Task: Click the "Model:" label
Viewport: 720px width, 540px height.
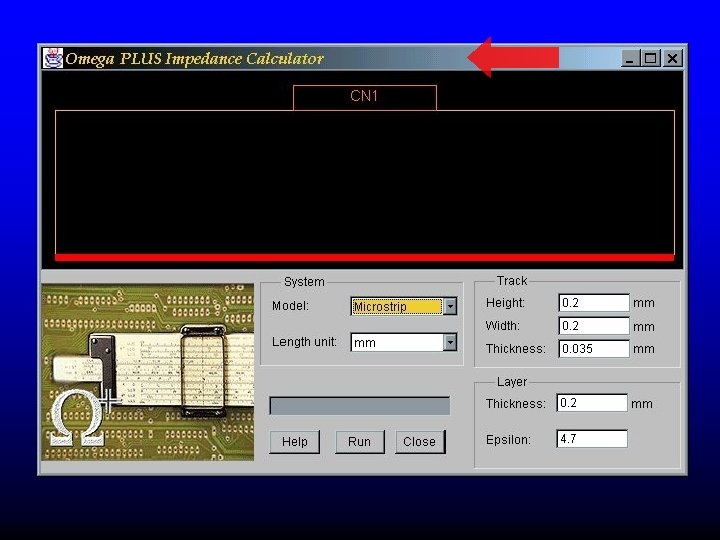Action: click(290, 306)
